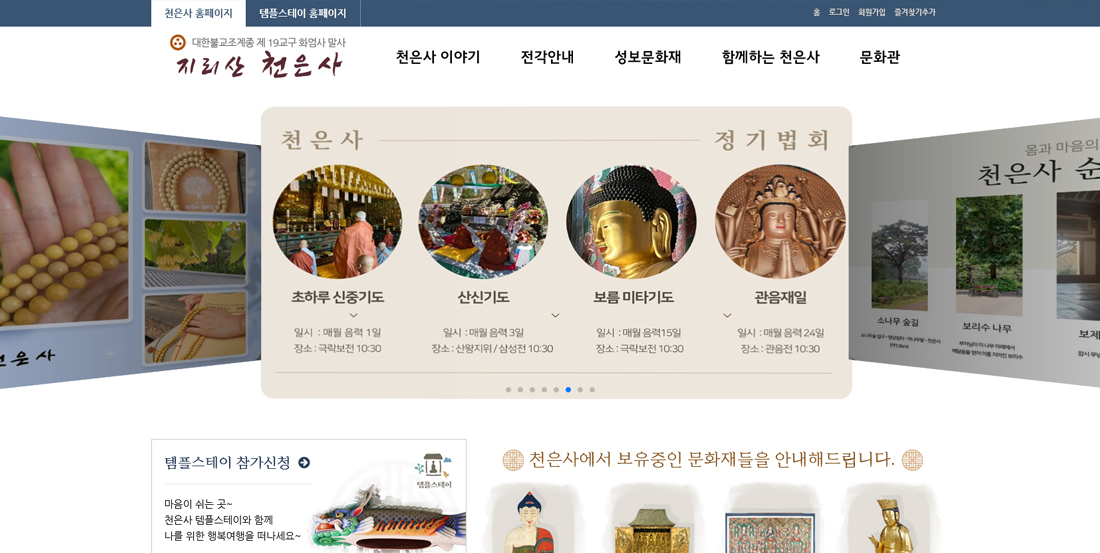Expand the chevron beside 산신기도
Screen dimensions: 1100x553
point(555,315)
